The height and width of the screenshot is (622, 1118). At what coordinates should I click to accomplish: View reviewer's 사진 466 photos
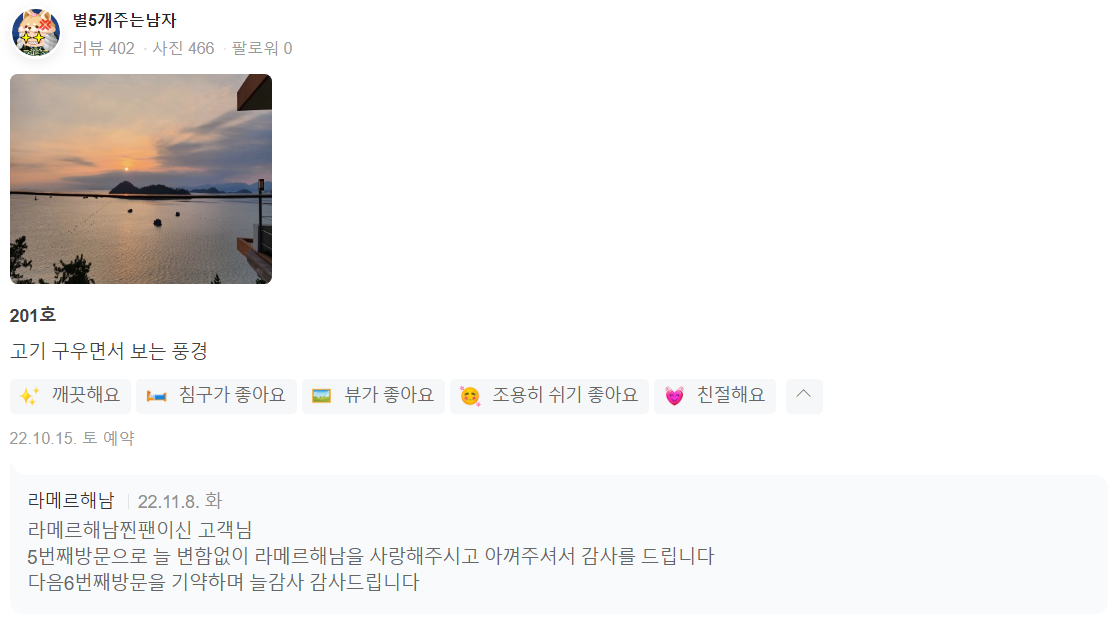[183, 49]
